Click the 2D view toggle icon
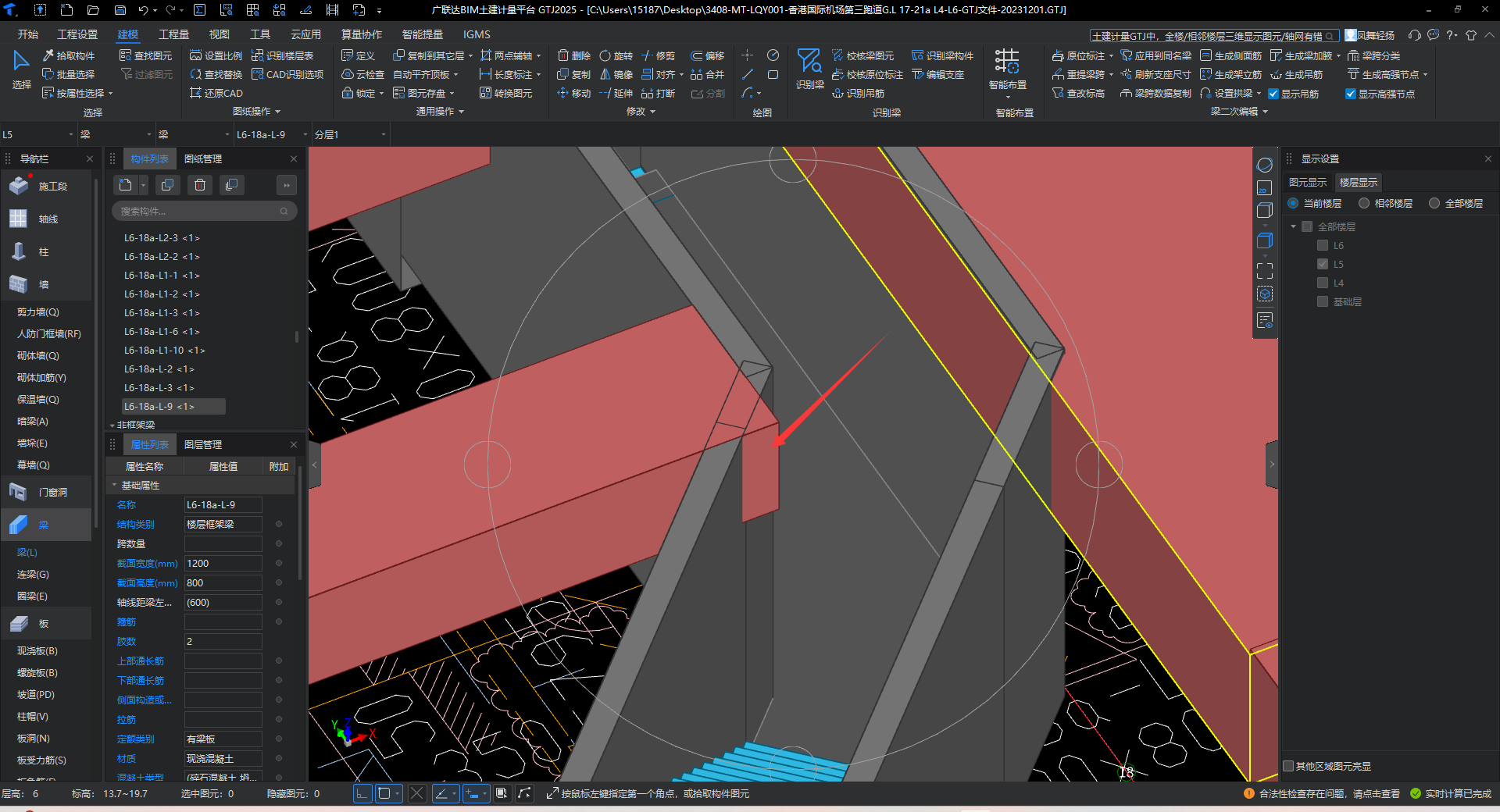 1265,188
